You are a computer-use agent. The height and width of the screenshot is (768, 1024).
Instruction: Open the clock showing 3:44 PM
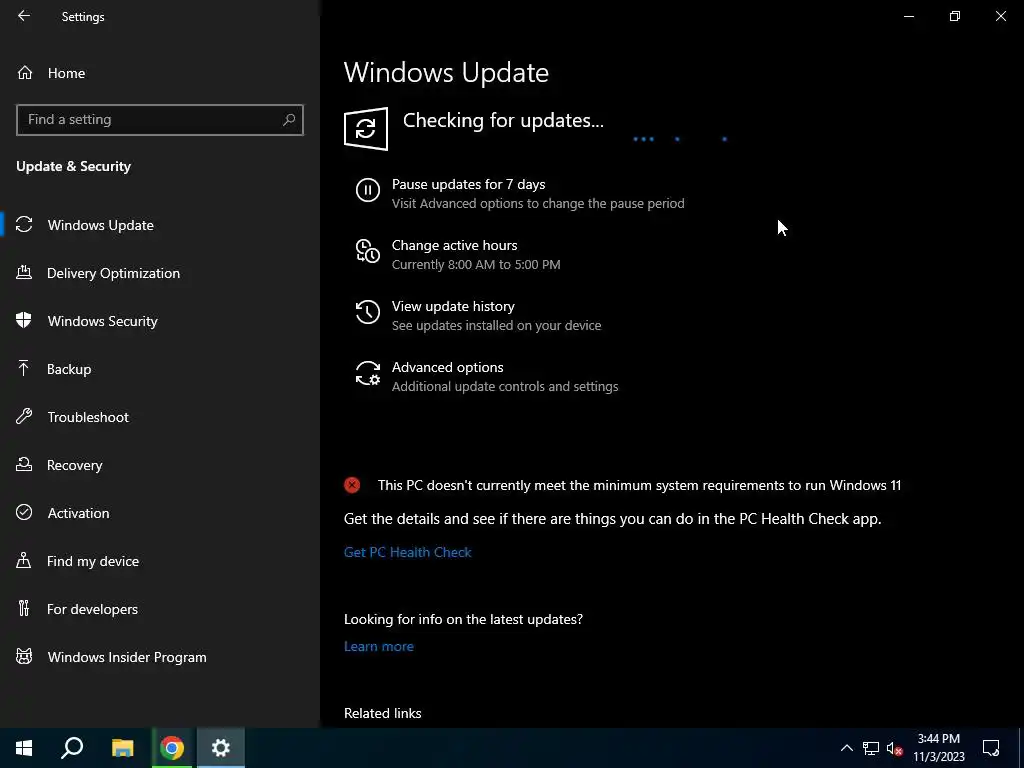pos(938,748)
